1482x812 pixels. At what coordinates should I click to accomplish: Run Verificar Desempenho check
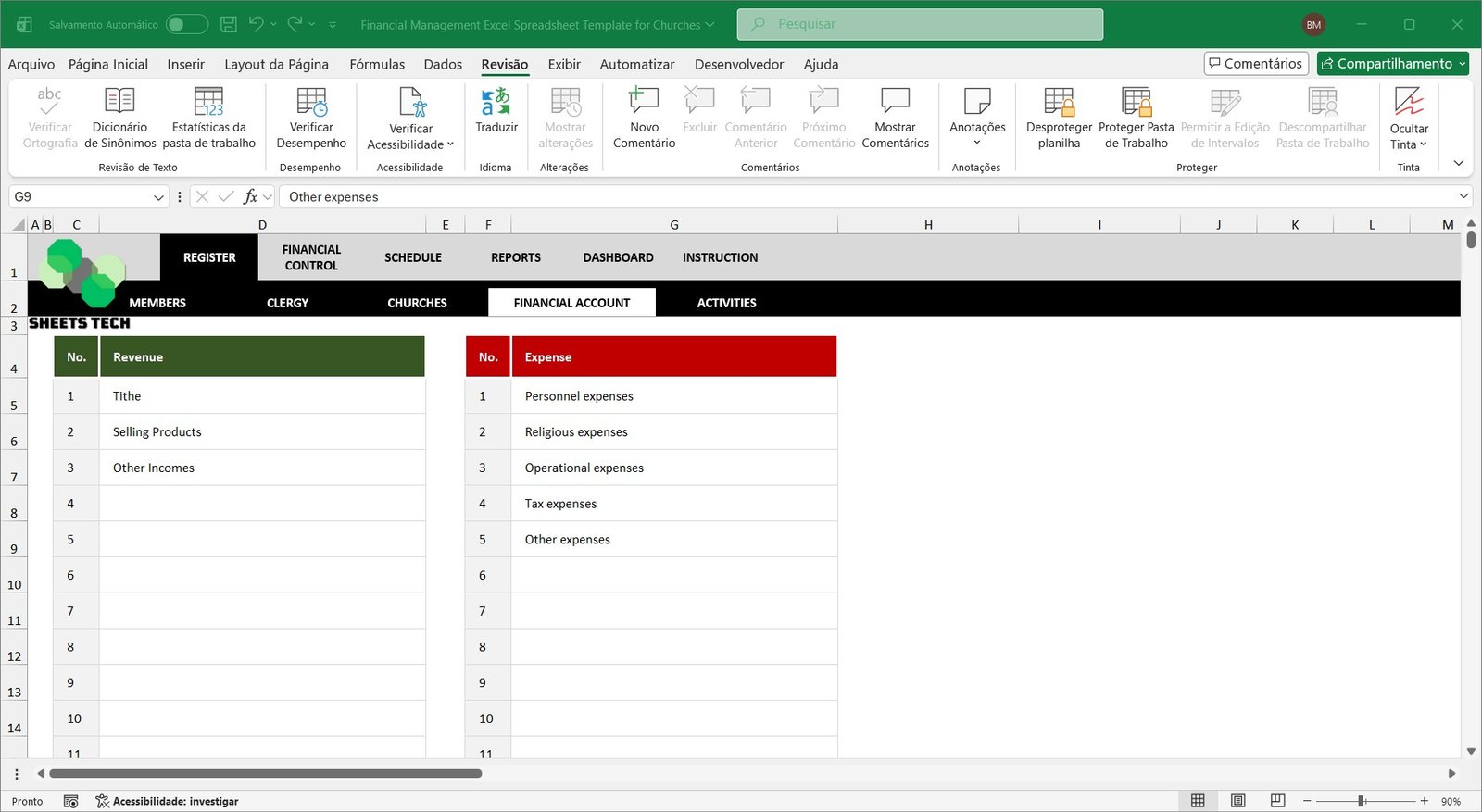(x=311, y=102)
